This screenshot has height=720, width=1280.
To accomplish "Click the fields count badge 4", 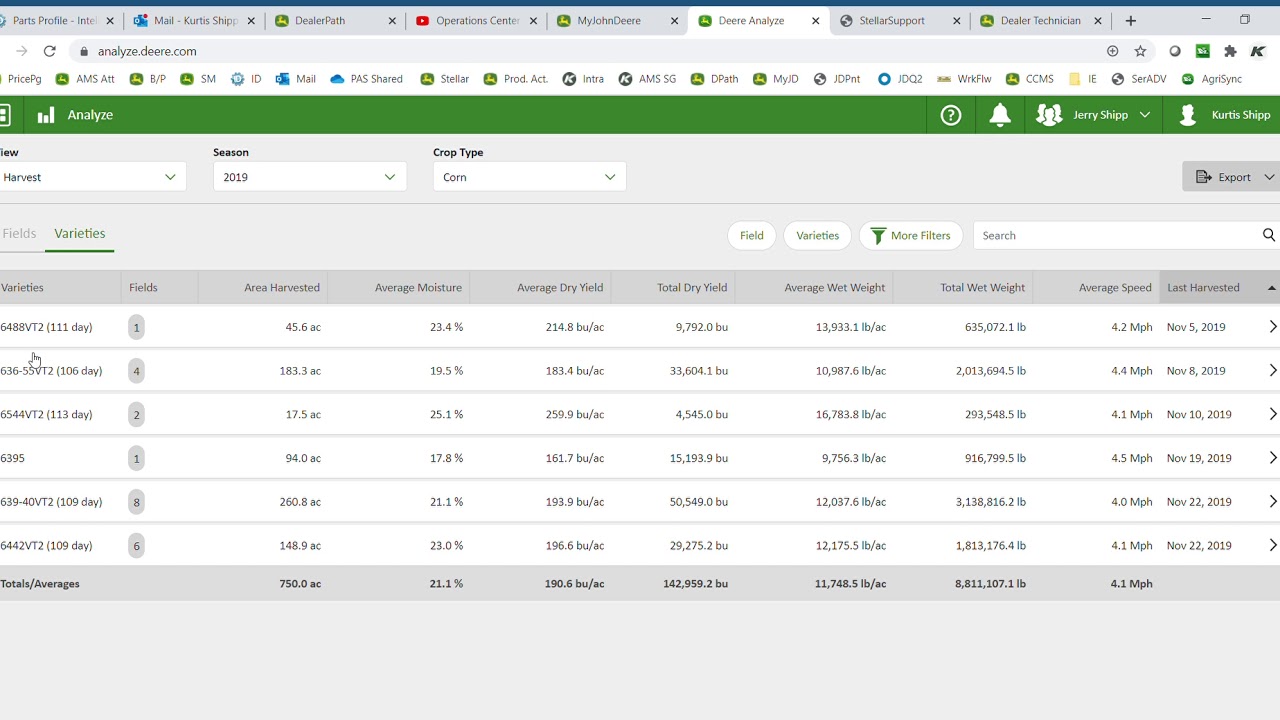I will (x=137, y=371).
